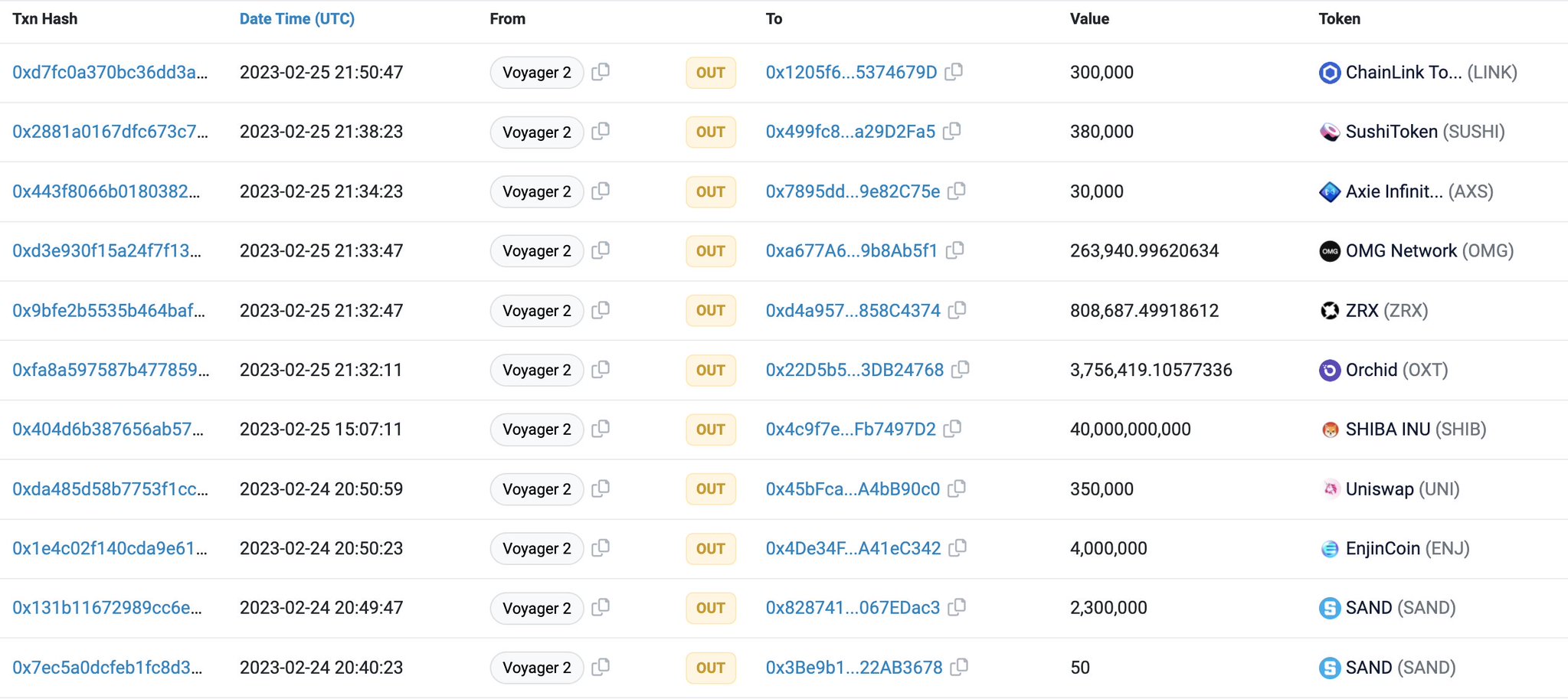
Task: Copy the 0x499fc8...a29D2Fa5 address
Action: coord(952,131)
